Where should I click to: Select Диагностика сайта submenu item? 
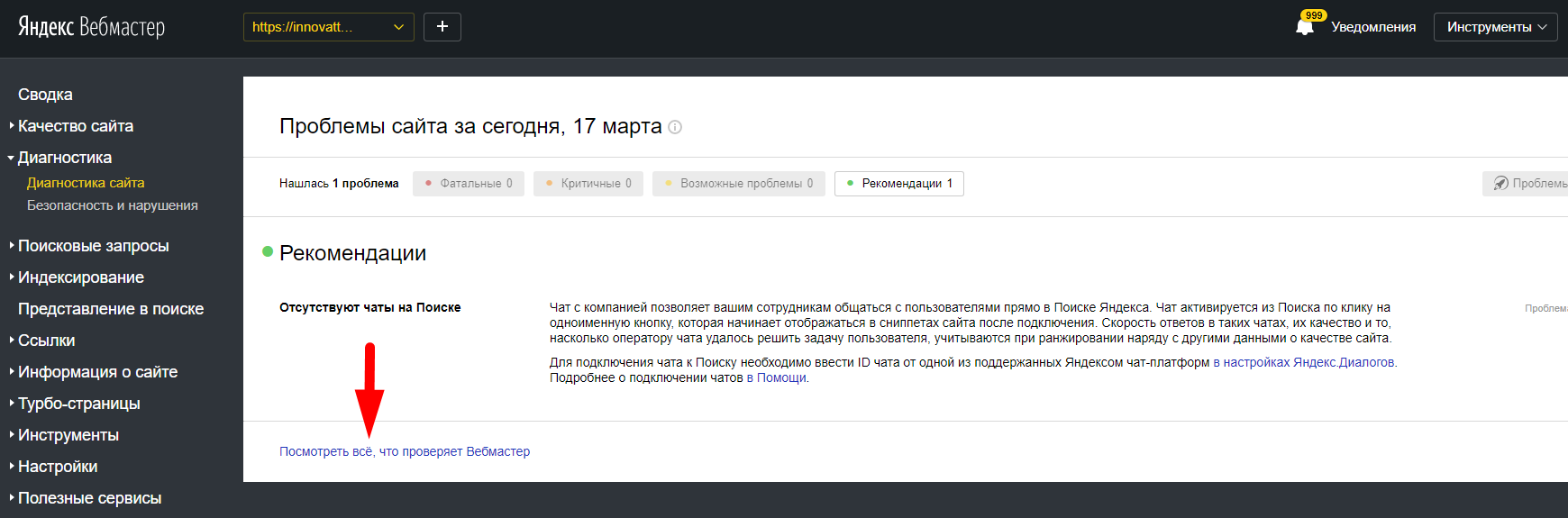86,183
